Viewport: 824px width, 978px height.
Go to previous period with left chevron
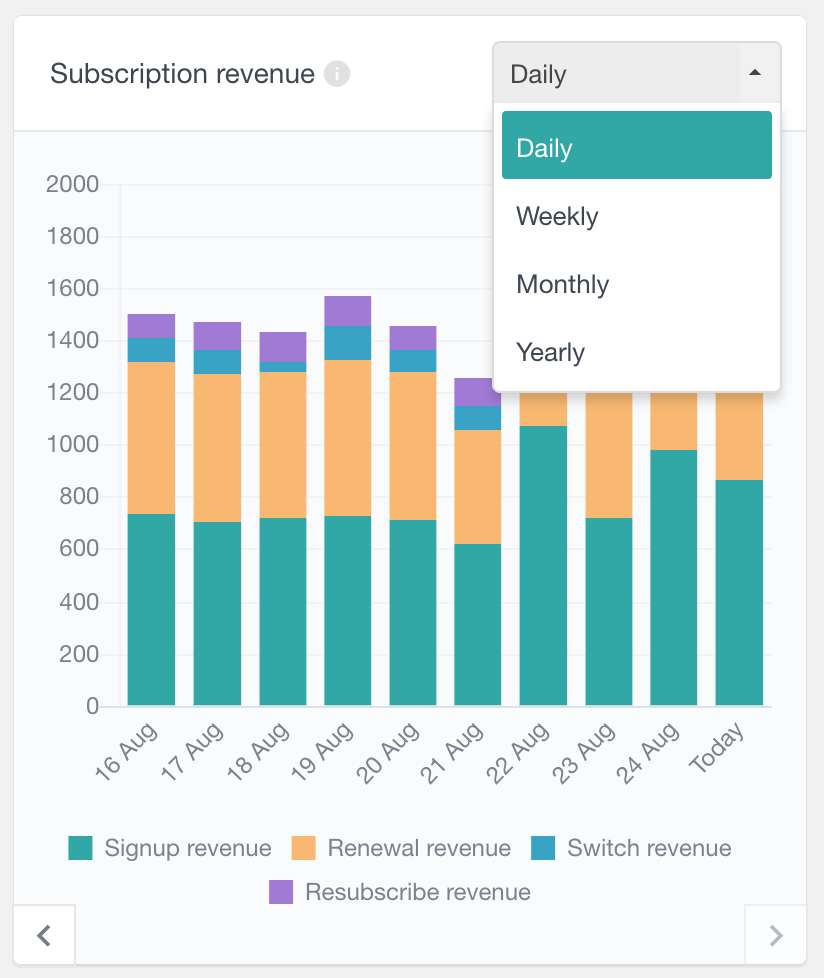click(x=44, y=935)
